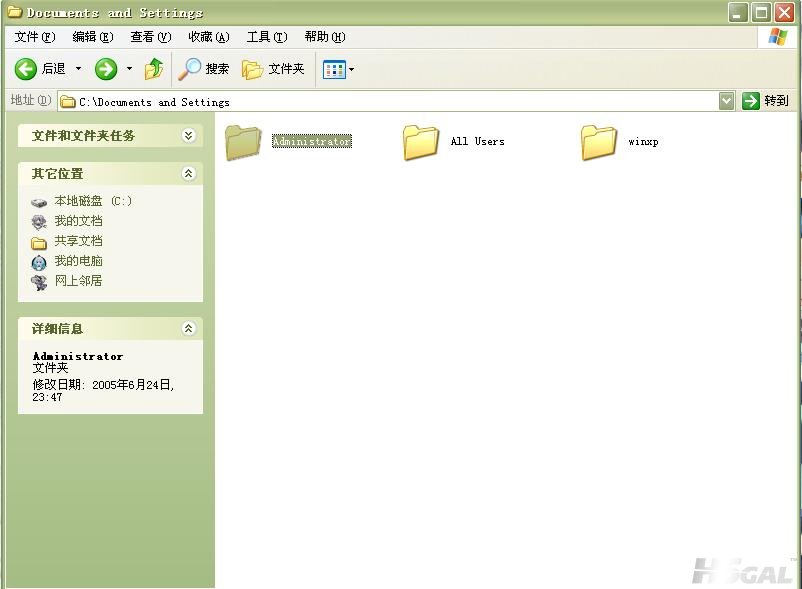
Task: Select the Administrator folder icon
Action: pyautogui.click(x=243, y=143)
